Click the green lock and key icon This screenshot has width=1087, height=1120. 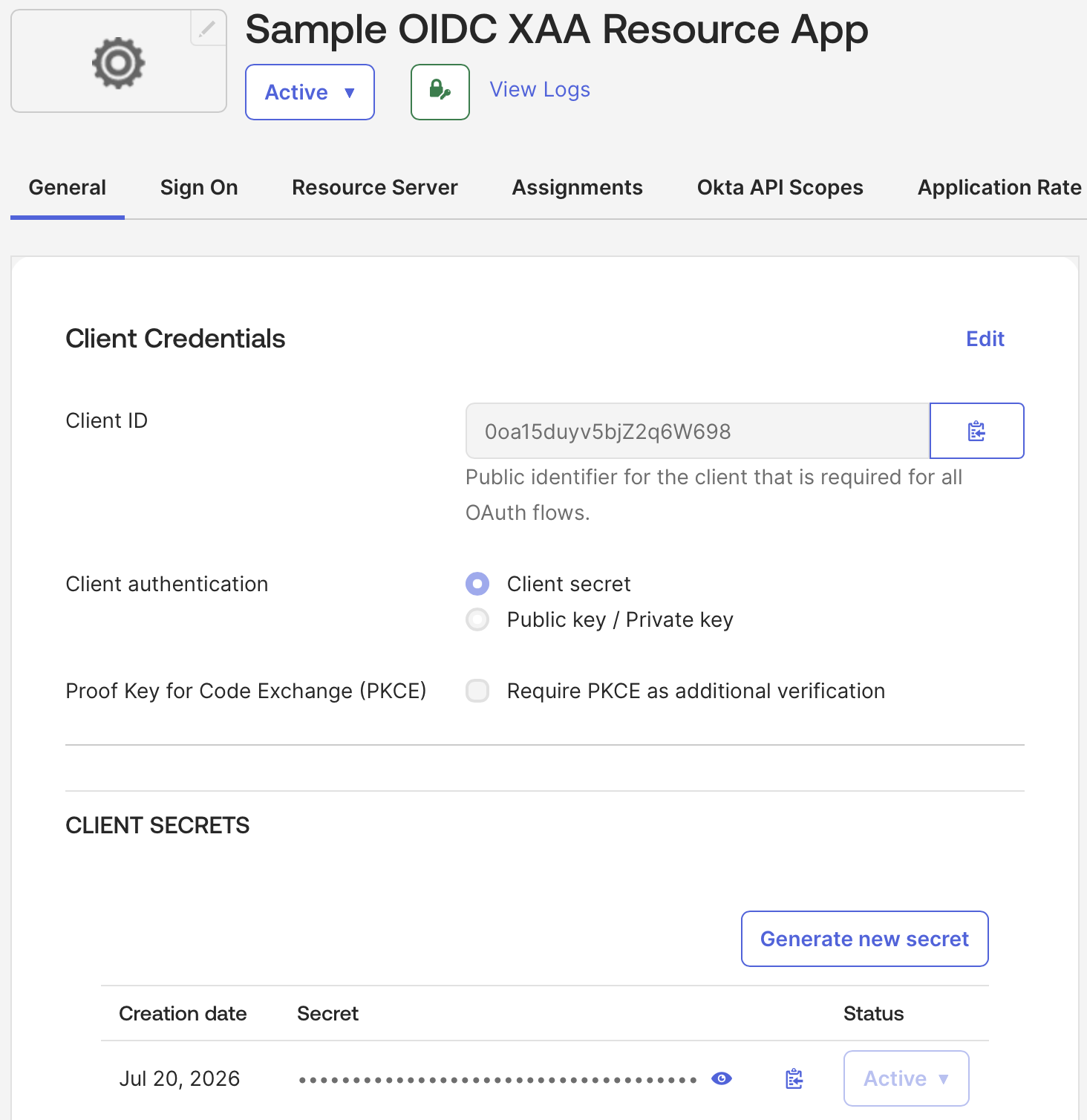click(x=440, y=92)
